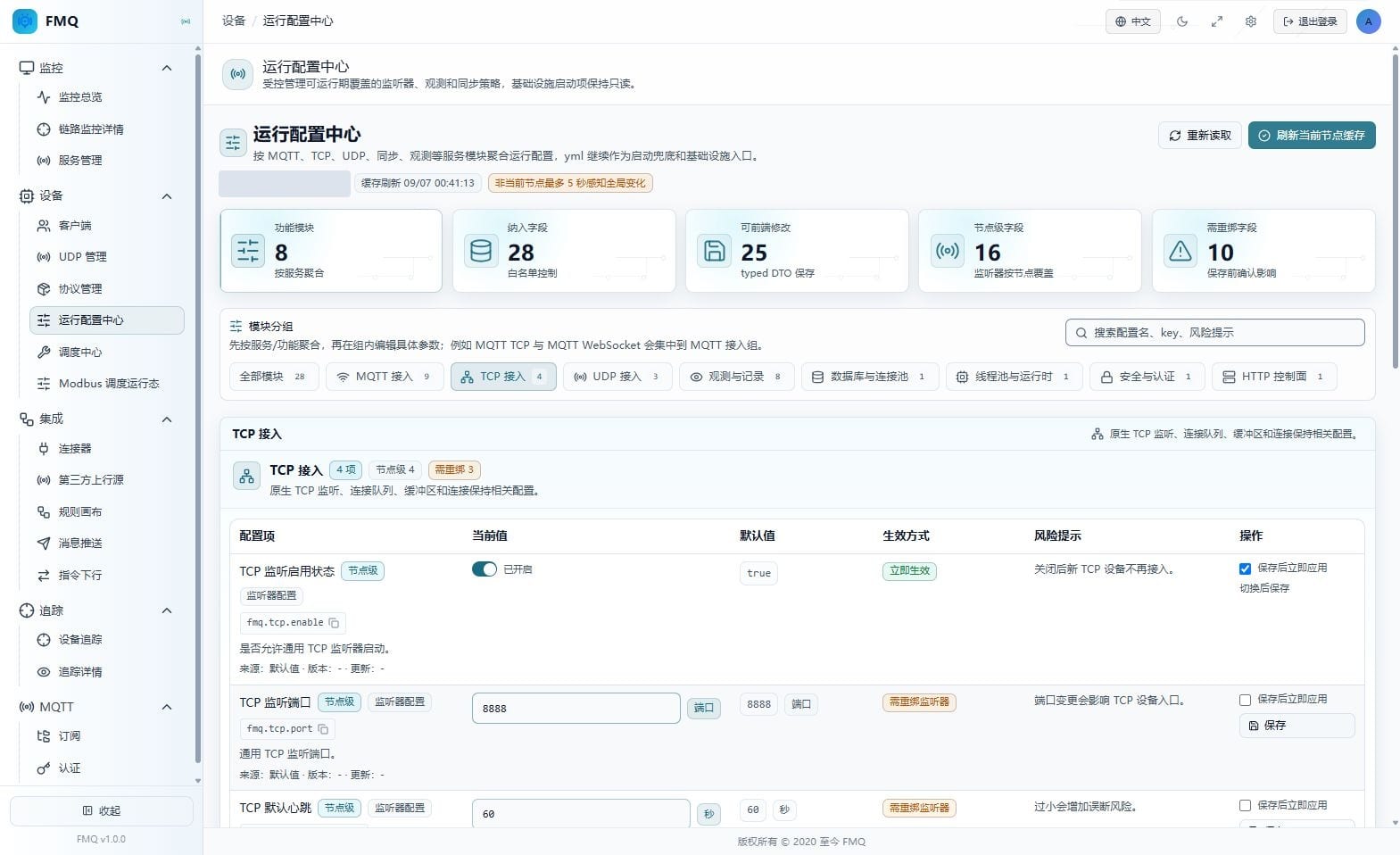Click the sidebar pin icon next to FMQ

pyautogui.click(x=186, y=21)
